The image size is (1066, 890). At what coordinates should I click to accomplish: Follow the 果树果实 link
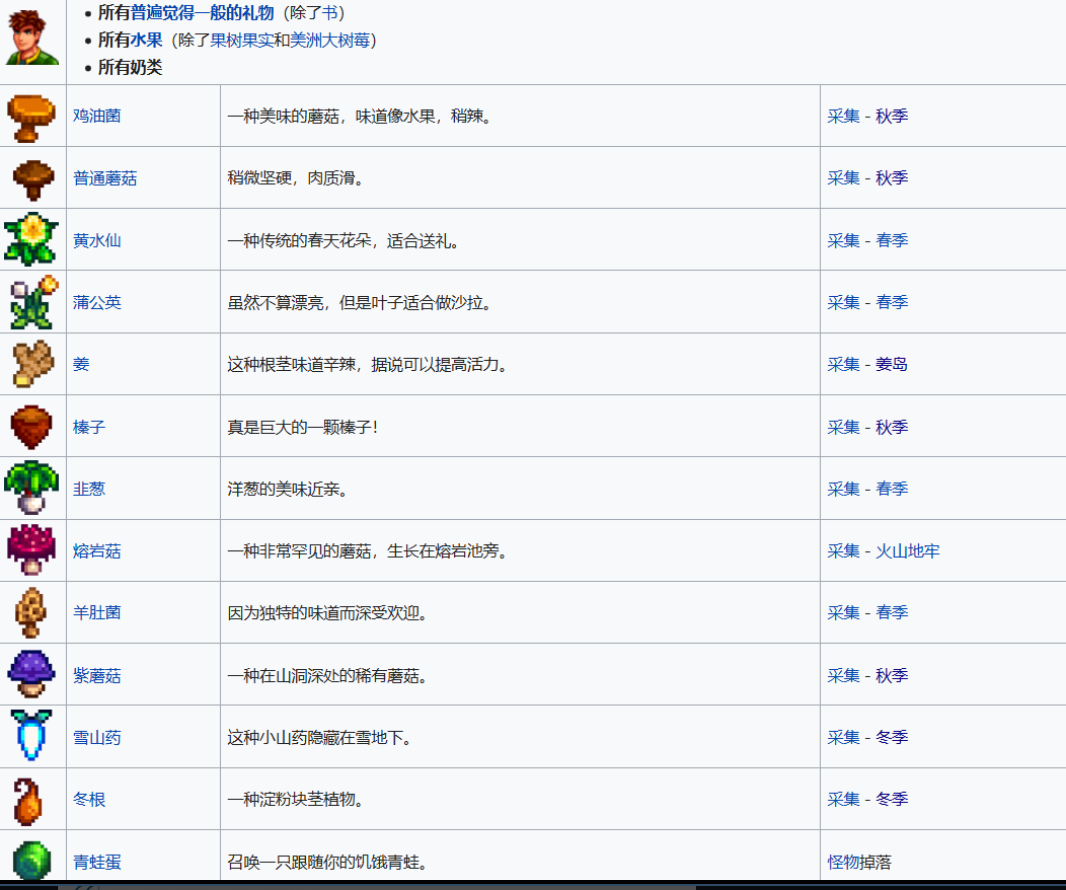pyautogui.click(x=242, y=40)
